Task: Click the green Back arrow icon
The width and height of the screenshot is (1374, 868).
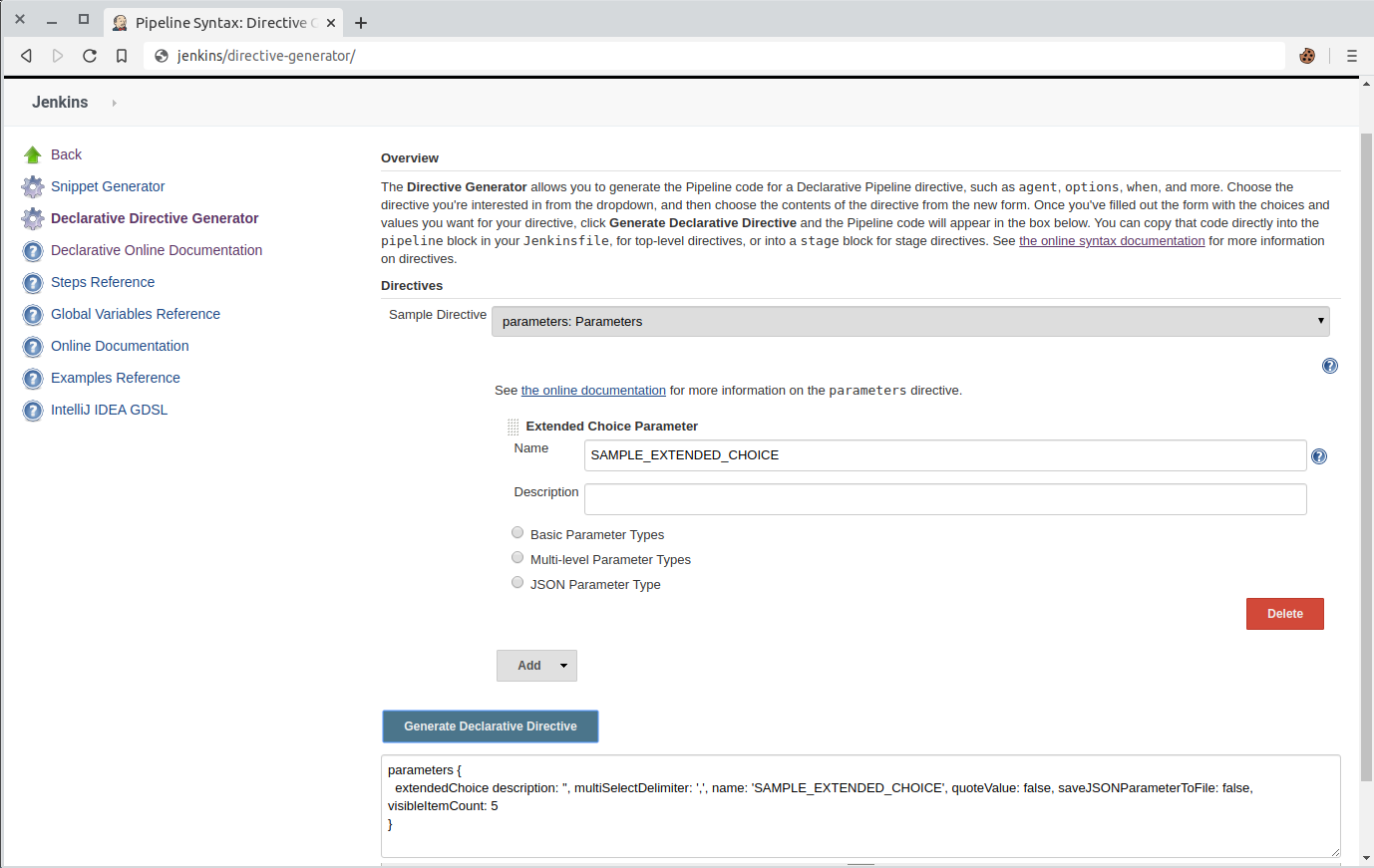Action: tap(33, 154)
